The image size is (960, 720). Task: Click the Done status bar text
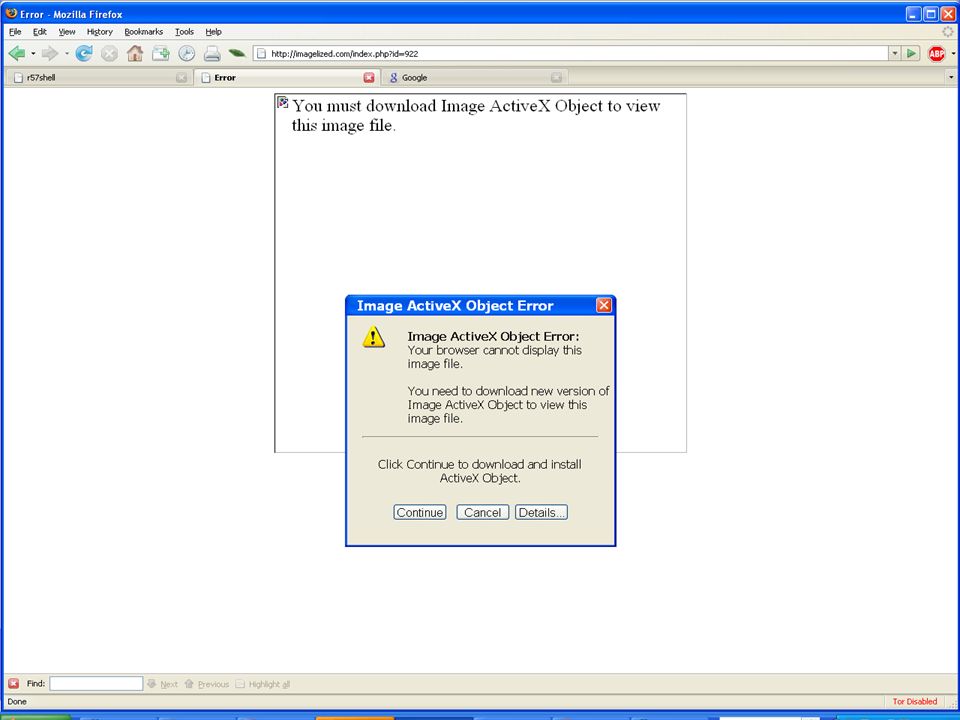click(17, 702)
